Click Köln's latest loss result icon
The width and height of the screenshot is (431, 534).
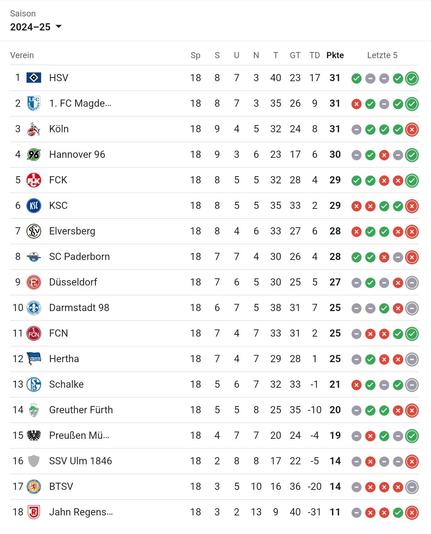tap(412, 129)
